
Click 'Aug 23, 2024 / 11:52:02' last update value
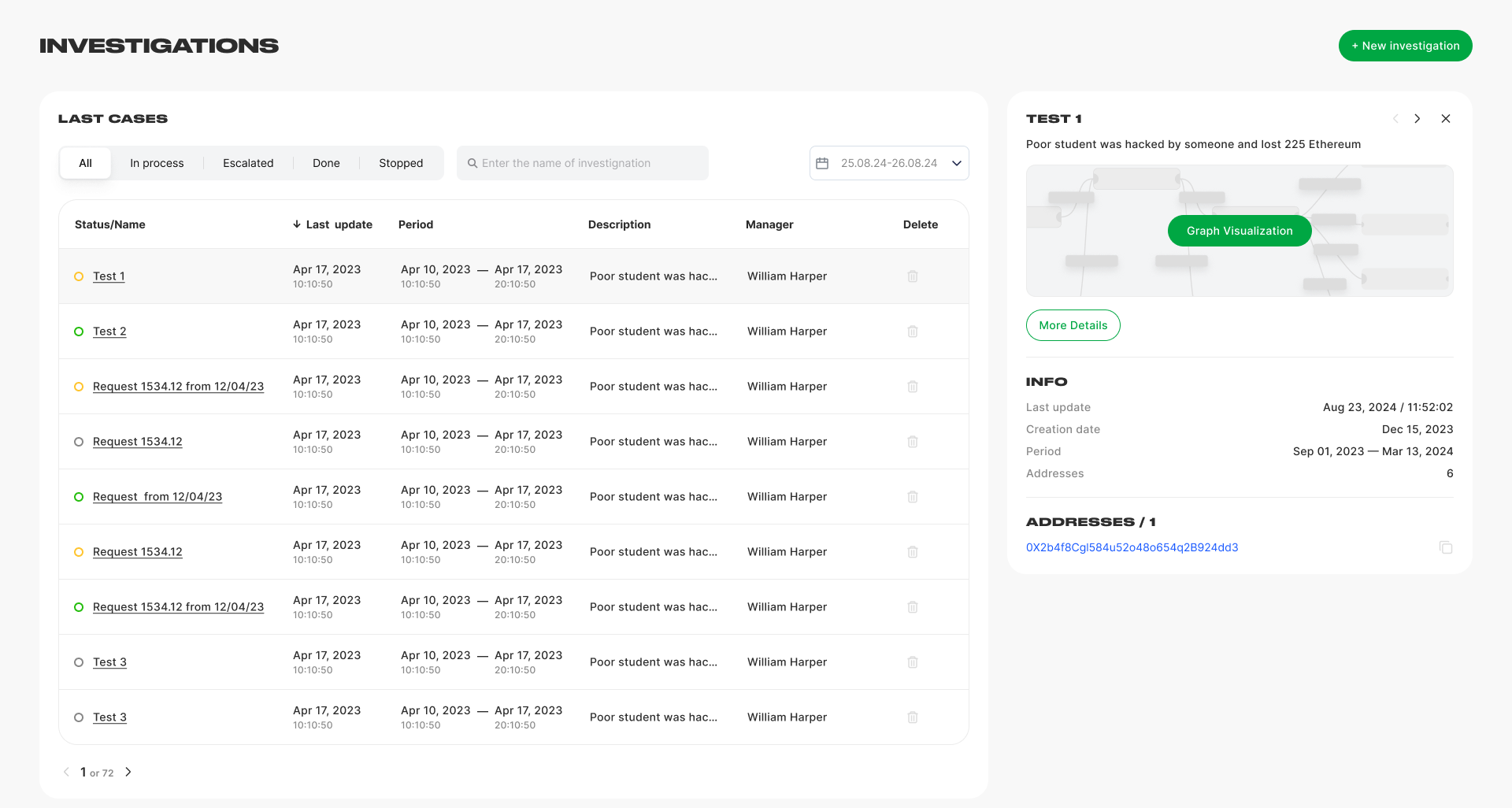(x=1388, y=407)
